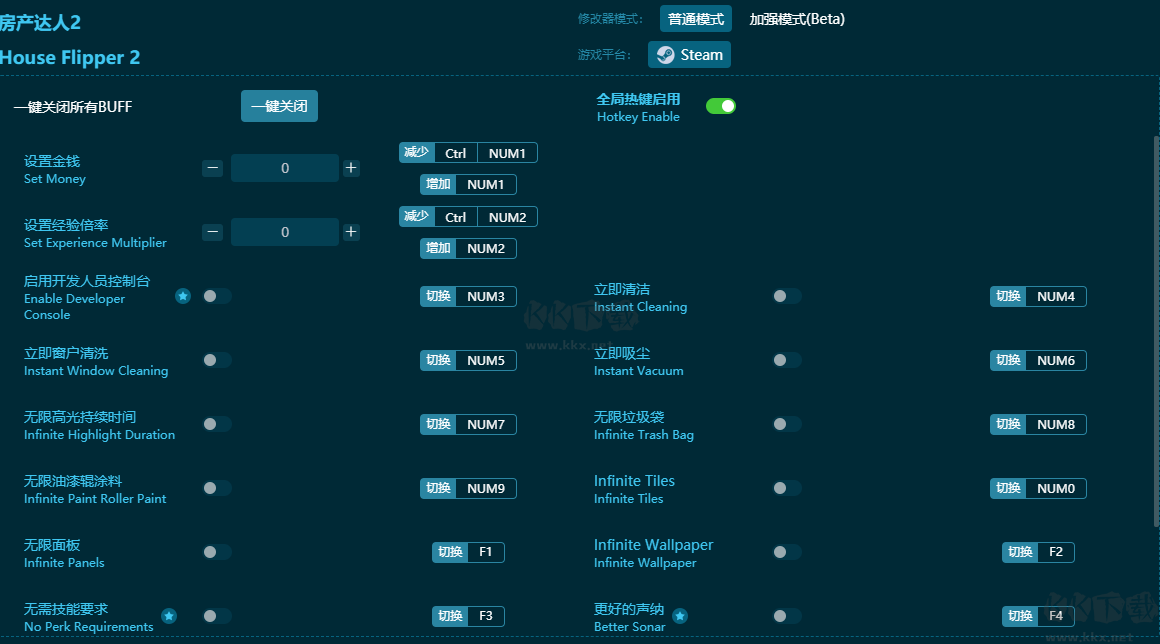Click Hotkey Enable label text

(638, 117)
